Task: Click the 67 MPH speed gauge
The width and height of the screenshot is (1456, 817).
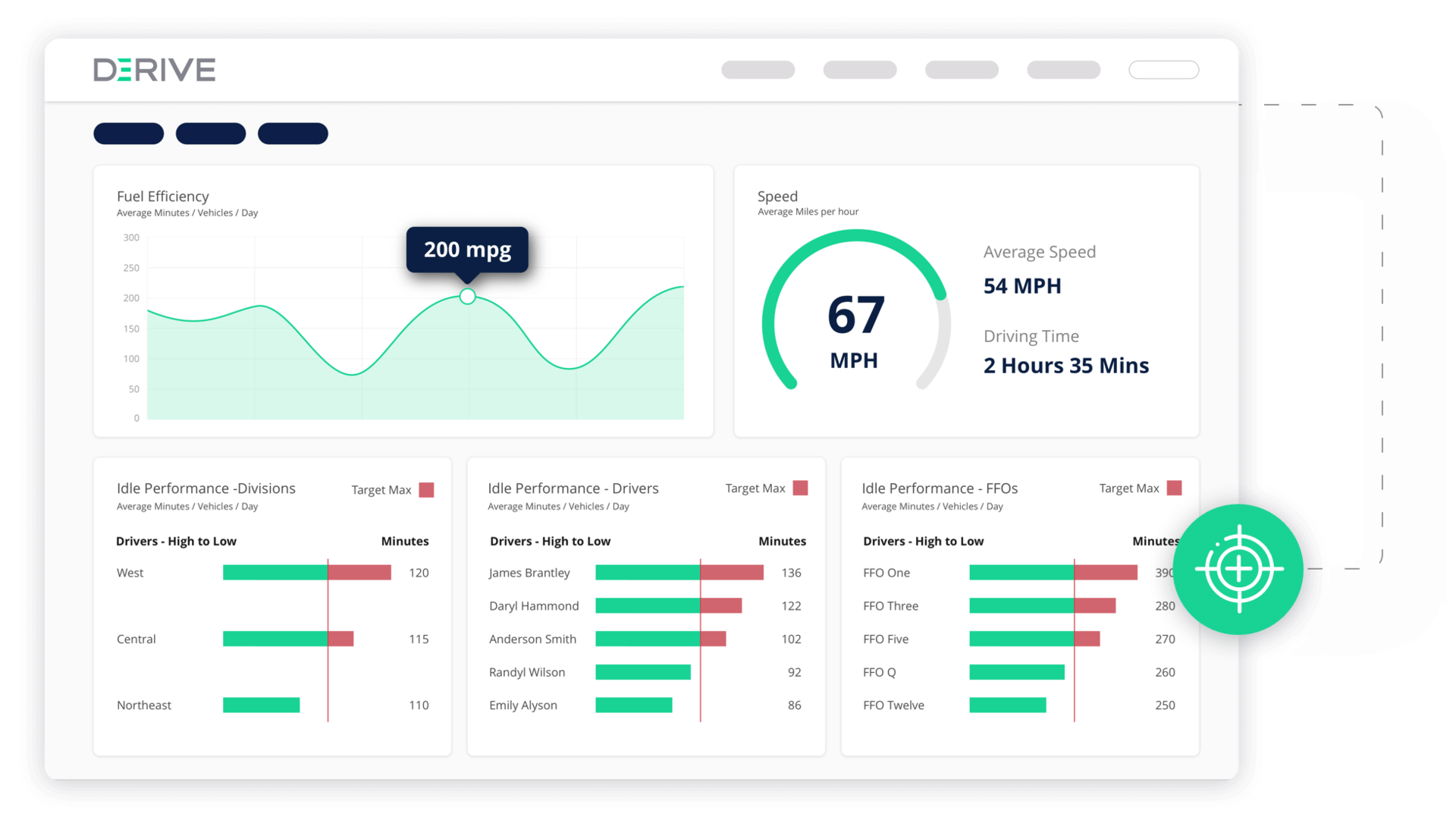Action: coord(855,319)
